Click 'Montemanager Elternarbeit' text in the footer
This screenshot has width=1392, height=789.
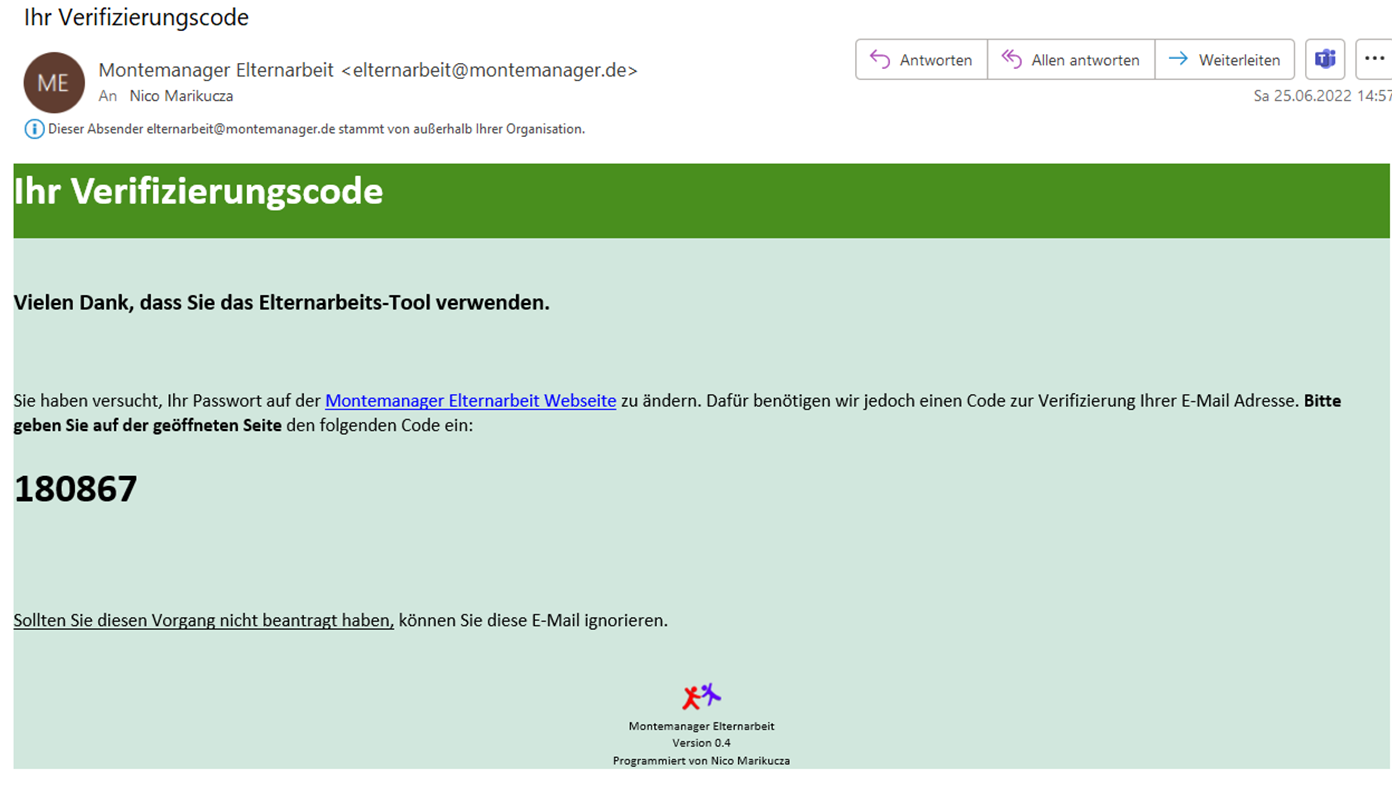701,726
